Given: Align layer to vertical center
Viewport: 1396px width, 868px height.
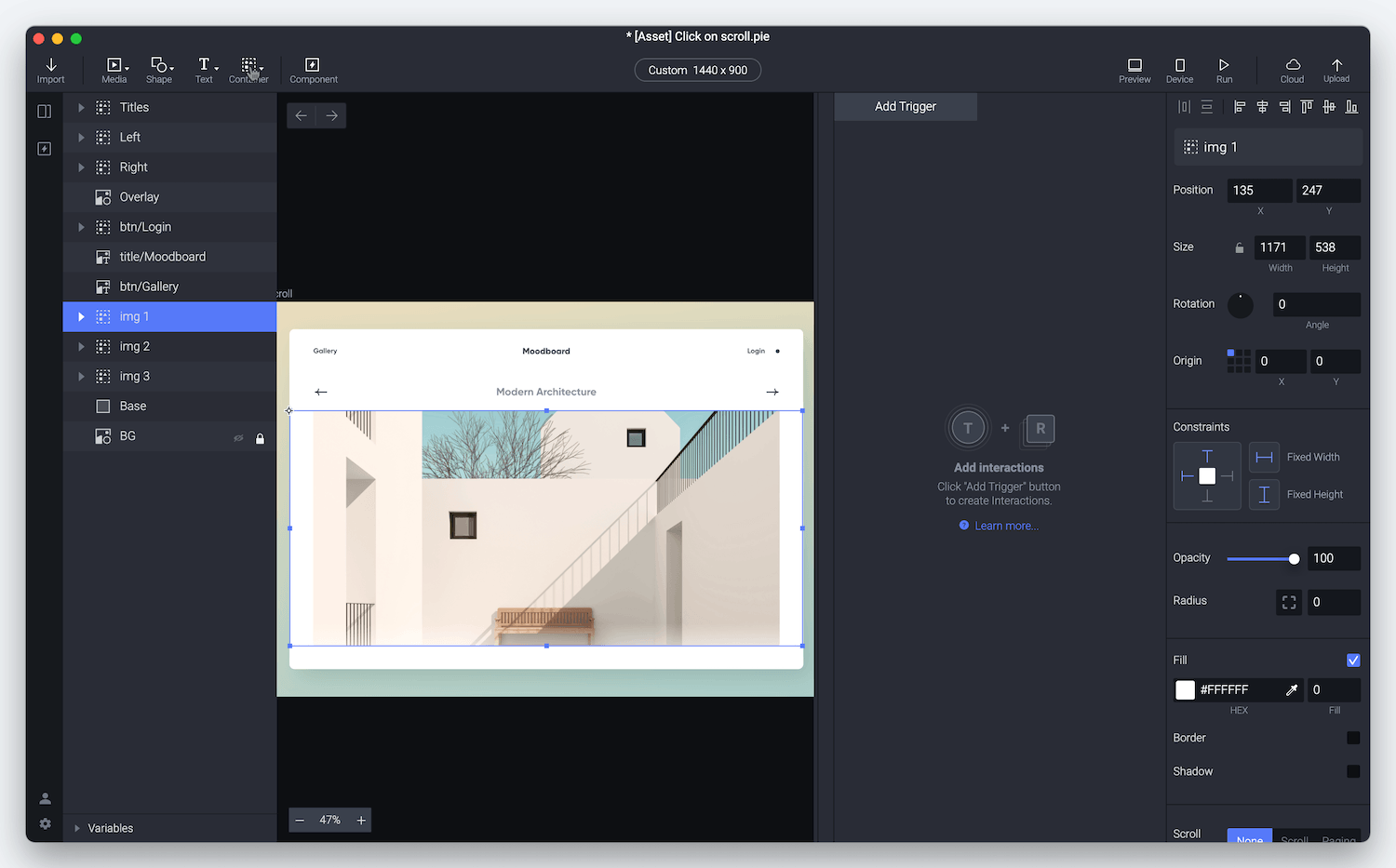Looking at the screenshot, I should (1329, 107).
